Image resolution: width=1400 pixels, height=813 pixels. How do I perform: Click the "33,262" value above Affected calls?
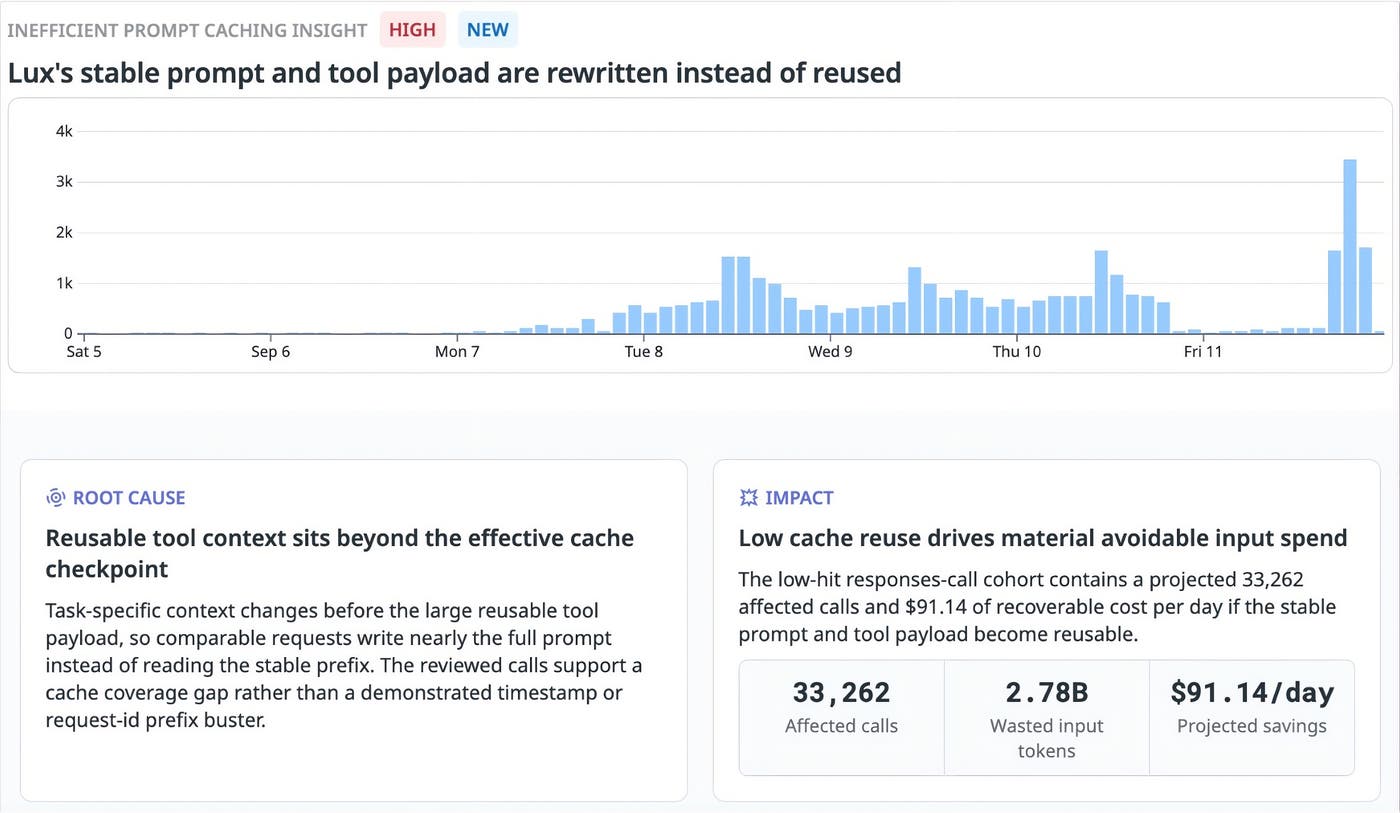[841, 692]
